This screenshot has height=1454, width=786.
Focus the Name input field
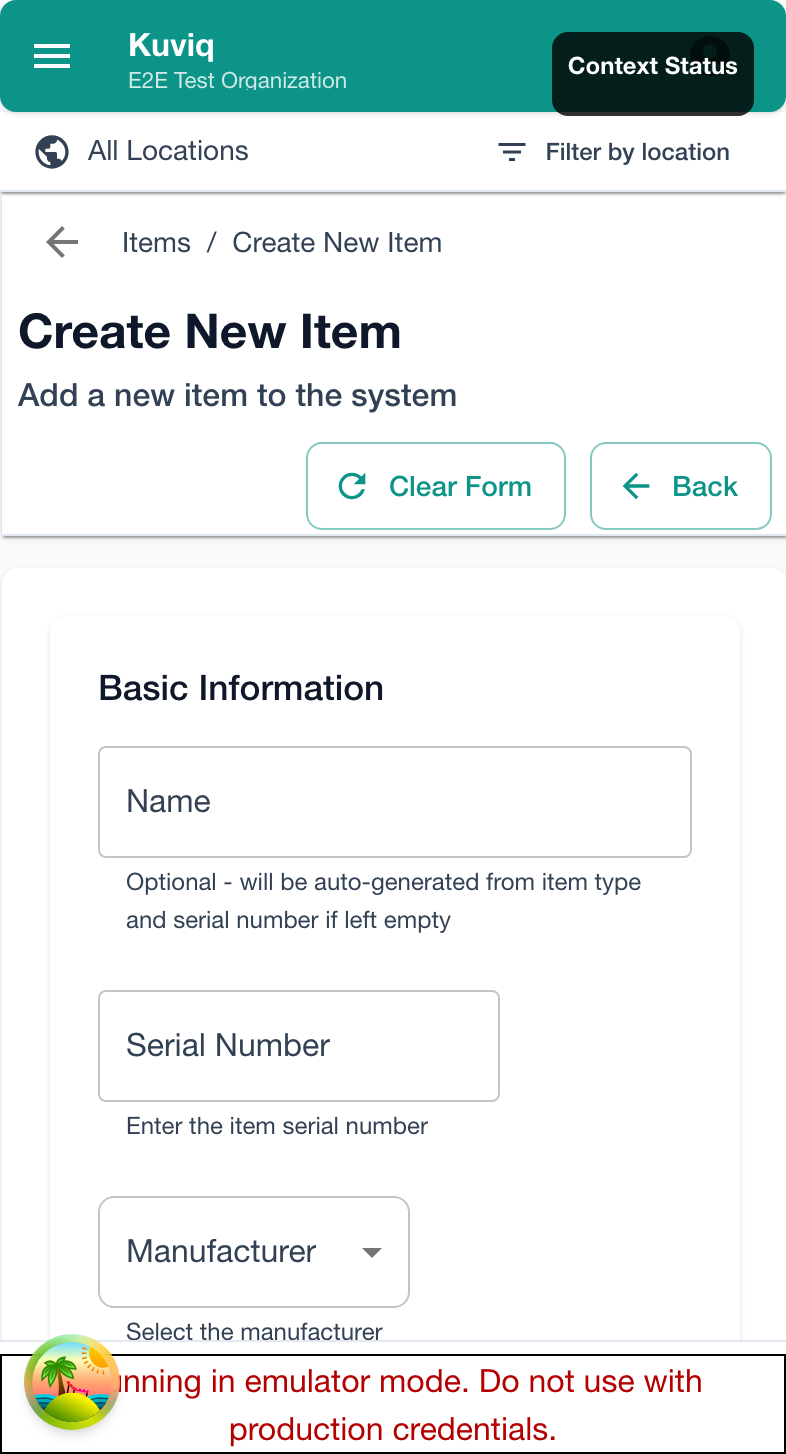[394, 802]
